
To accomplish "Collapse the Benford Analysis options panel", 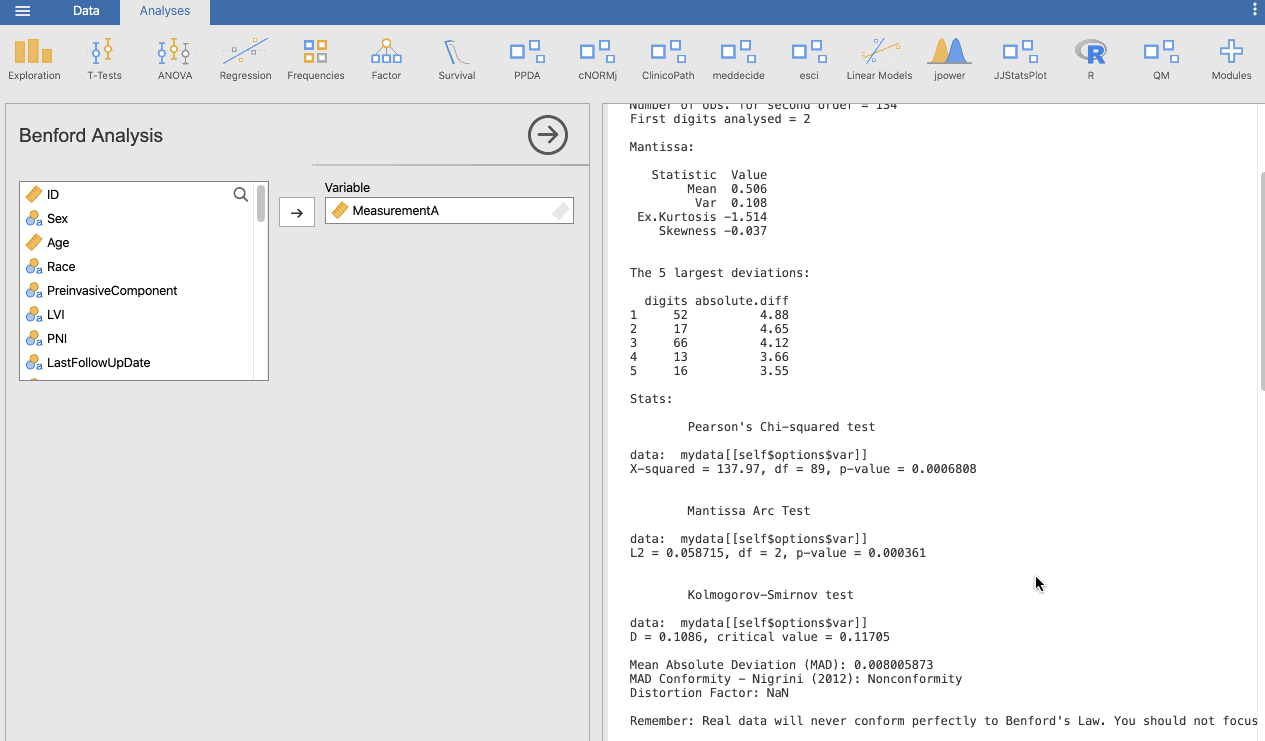I will [x=547, y=135].
